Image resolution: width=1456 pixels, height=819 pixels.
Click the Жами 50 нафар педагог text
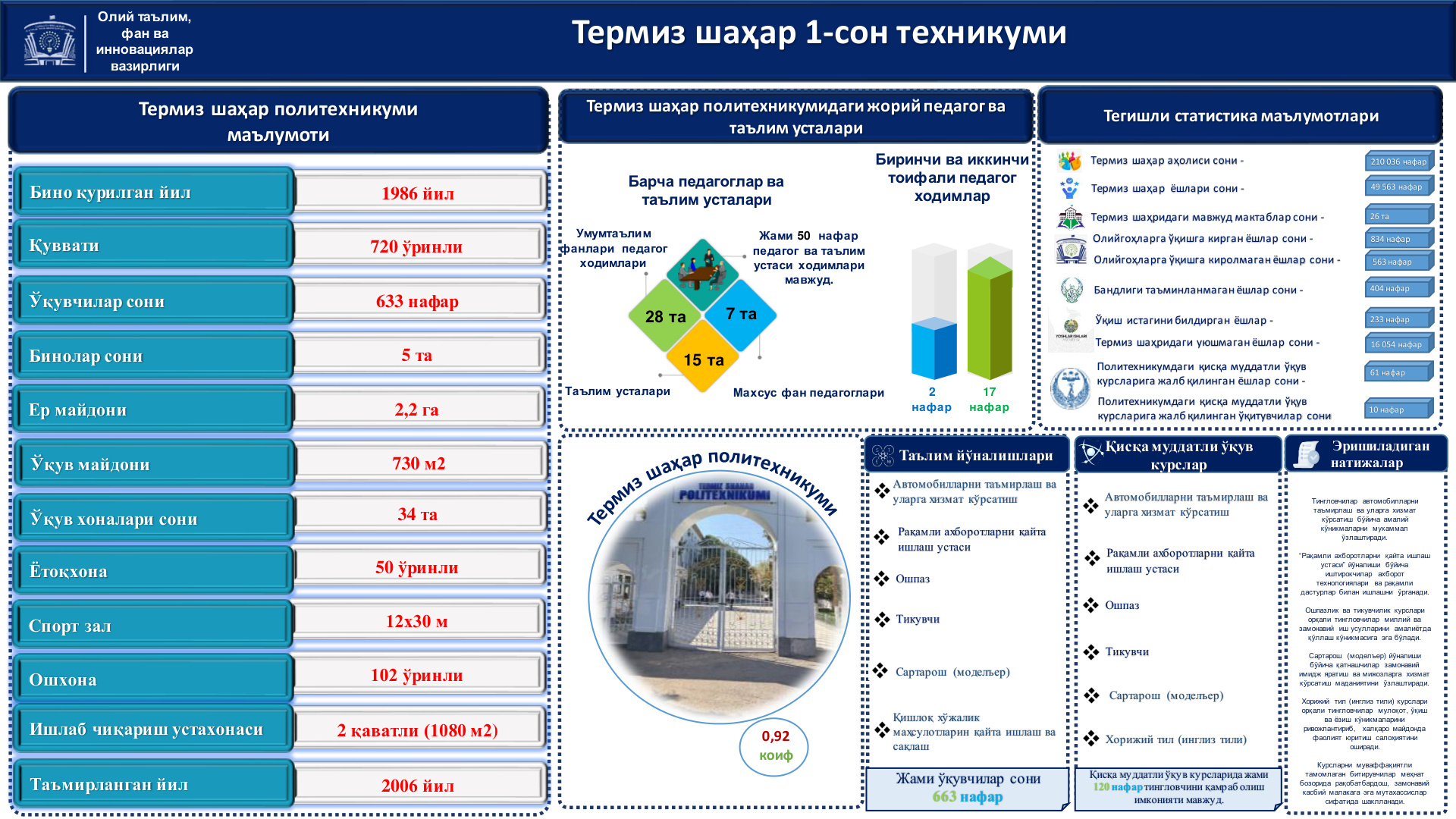(808, 257)
